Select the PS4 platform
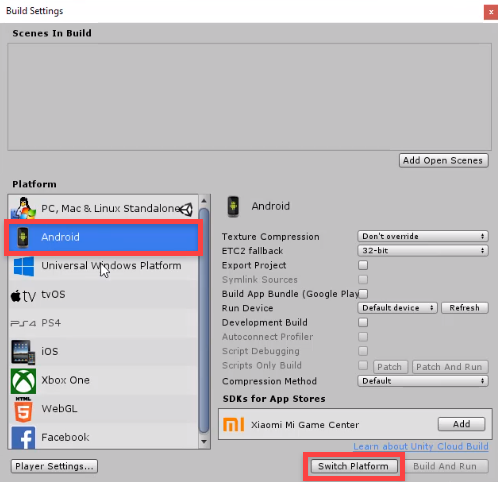 pyautogui.click(x=103, y=323)
